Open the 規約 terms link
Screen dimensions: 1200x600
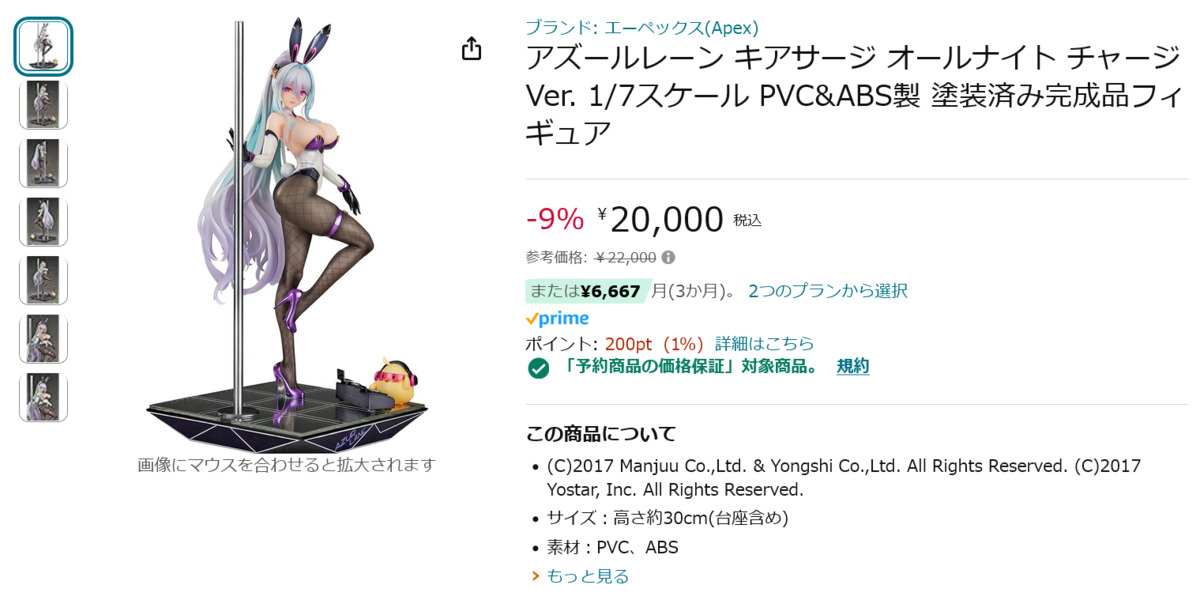coord(853,367)
